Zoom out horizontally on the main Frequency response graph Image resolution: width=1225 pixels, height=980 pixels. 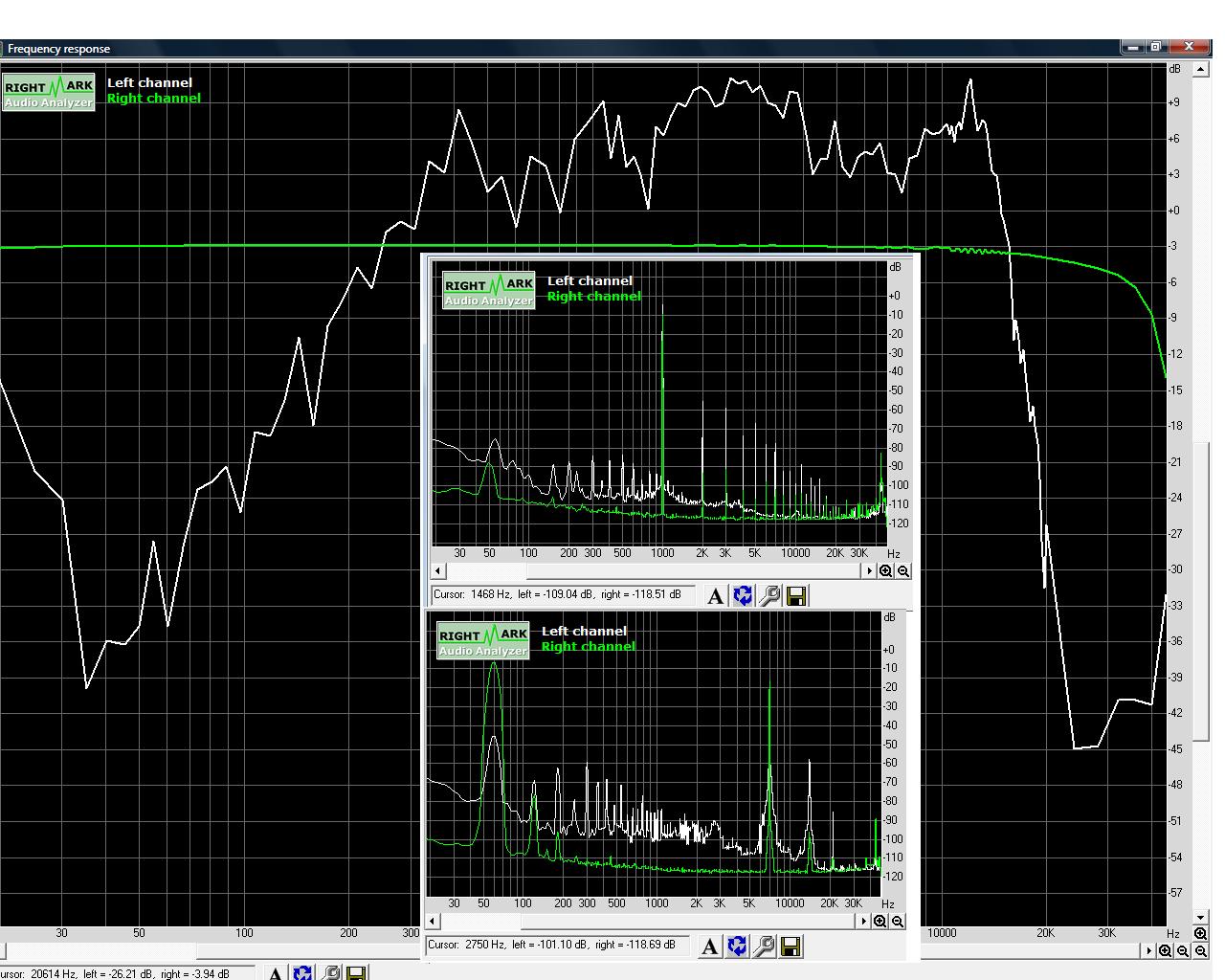coord(1183,951)
